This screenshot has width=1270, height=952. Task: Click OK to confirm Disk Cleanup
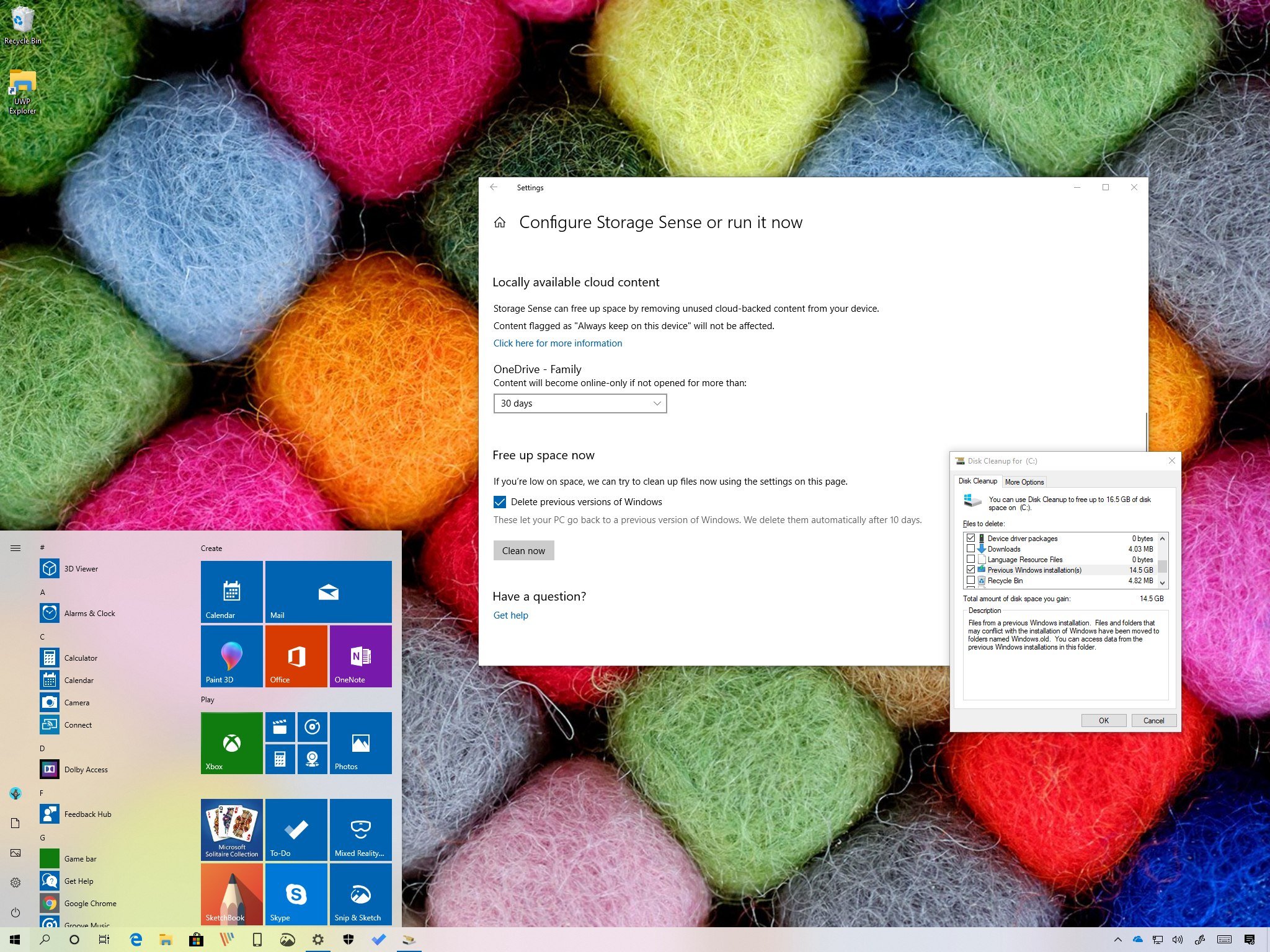pos(1100,720)
